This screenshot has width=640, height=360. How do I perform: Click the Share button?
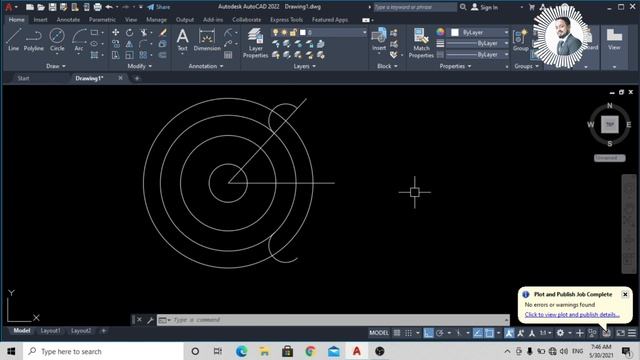point(159,7)
